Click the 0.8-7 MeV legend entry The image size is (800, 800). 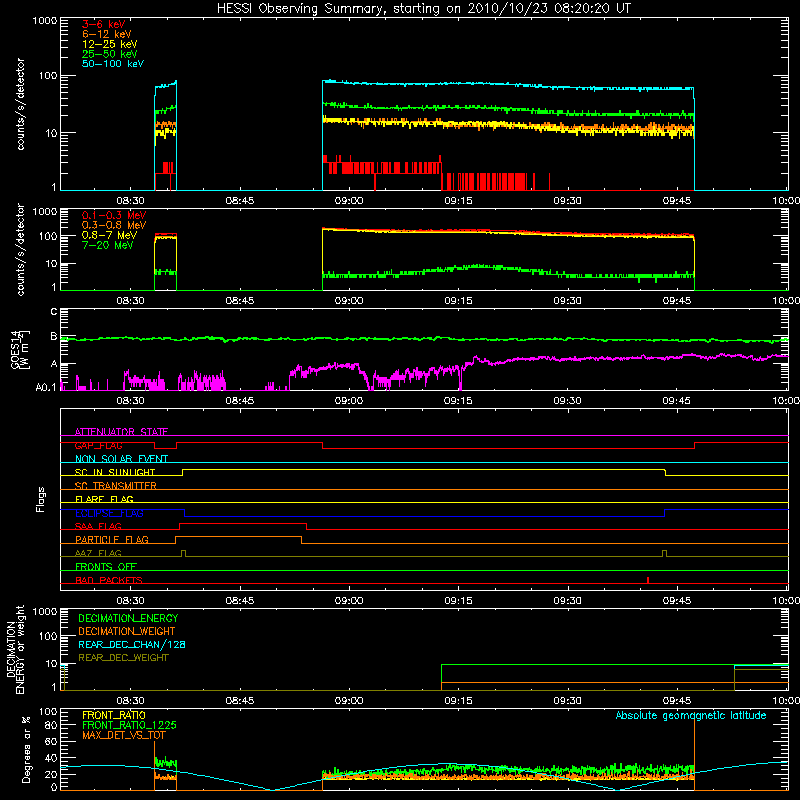[109, 235]
